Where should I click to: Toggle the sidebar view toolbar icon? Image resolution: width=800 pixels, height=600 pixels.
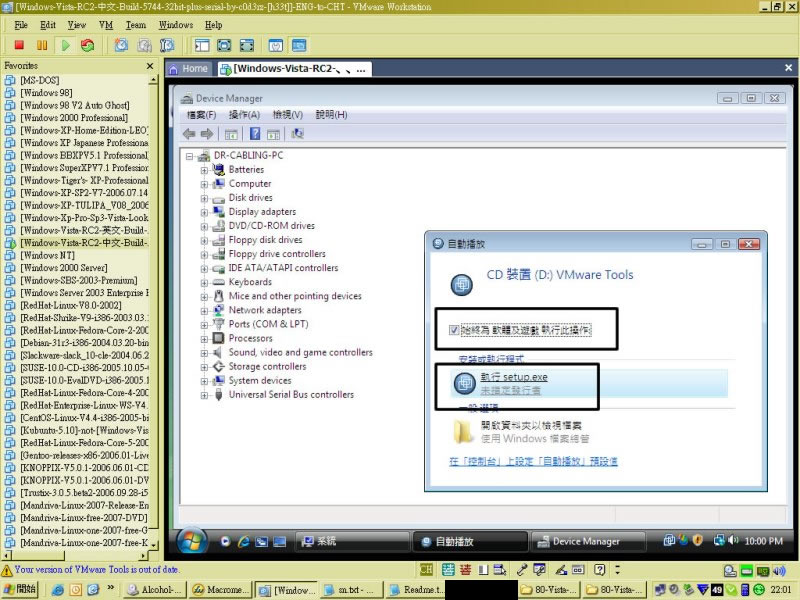pos(202,45)
